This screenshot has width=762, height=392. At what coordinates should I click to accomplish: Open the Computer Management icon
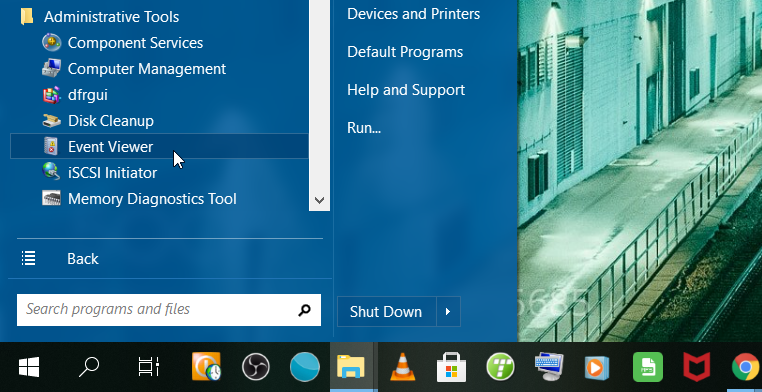[52, 68]
